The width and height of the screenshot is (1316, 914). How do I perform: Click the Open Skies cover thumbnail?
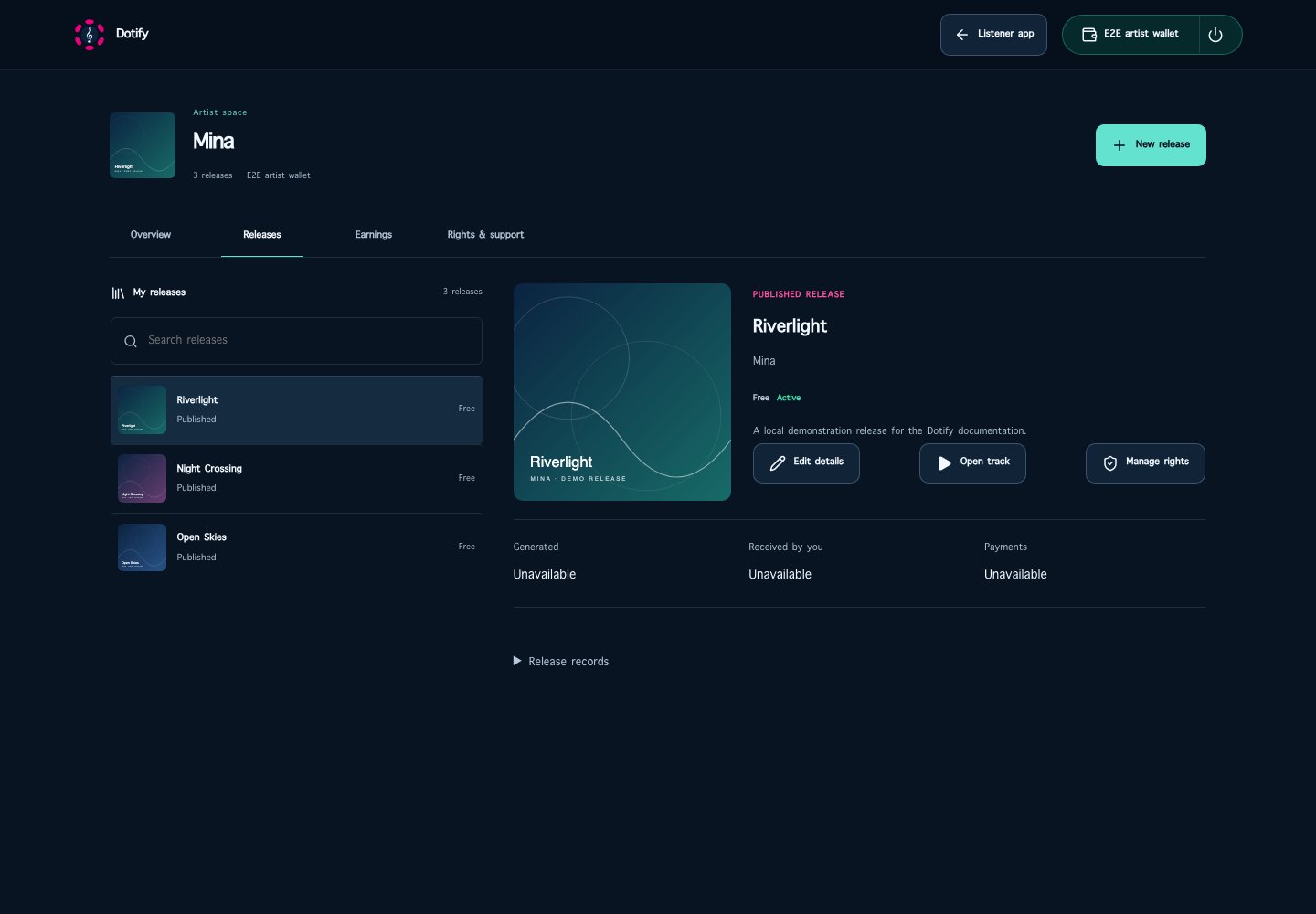tap(142, 547)
